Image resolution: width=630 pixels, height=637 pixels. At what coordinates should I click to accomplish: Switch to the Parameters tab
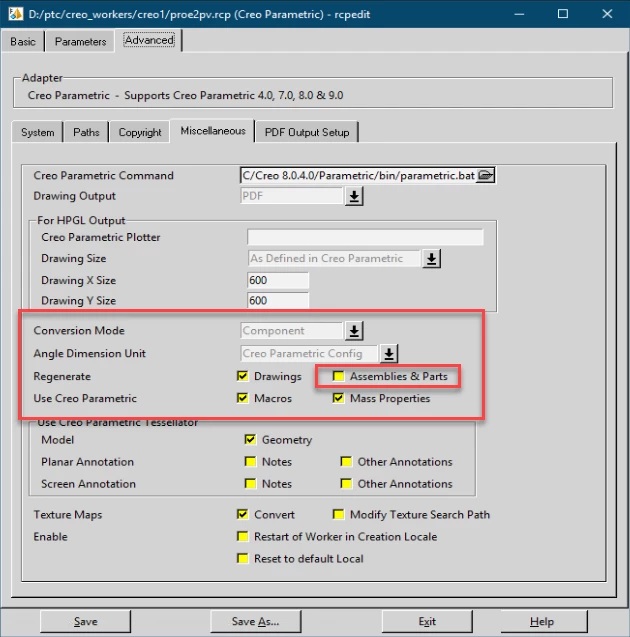[x=80, y=41]
